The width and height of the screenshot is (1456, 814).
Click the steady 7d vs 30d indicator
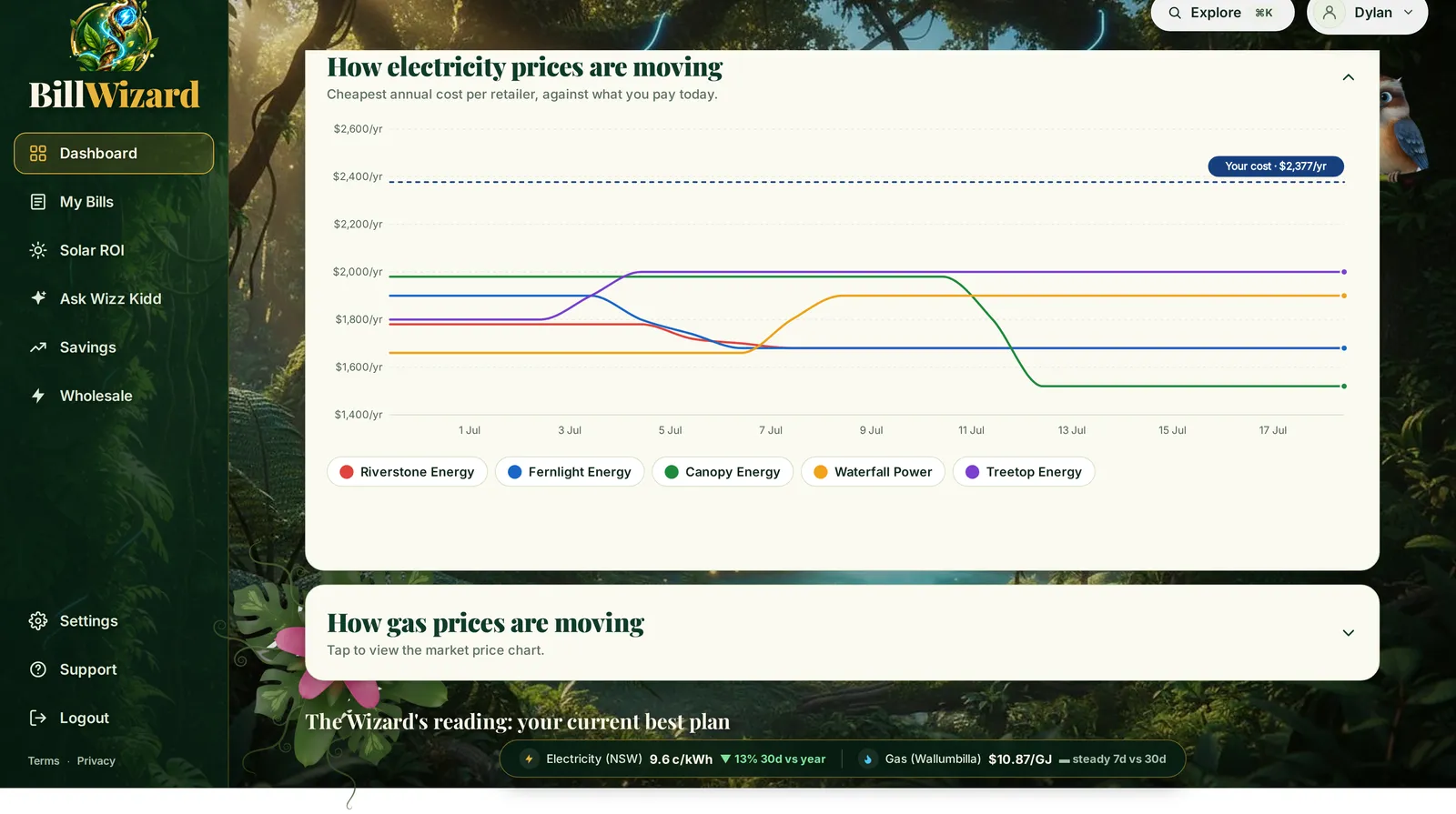coord(1112,759)
